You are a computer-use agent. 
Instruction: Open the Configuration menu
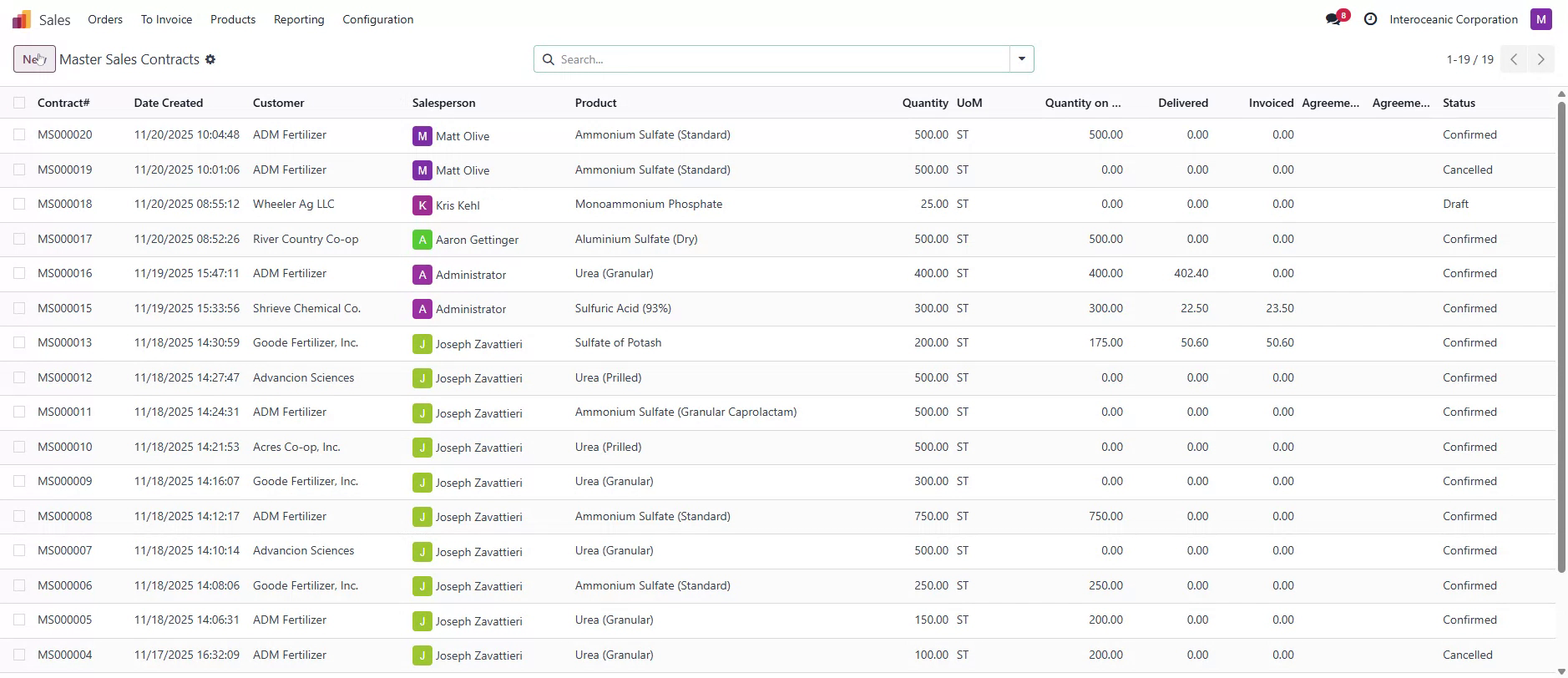pyautogui.click(x=378, y=19)
